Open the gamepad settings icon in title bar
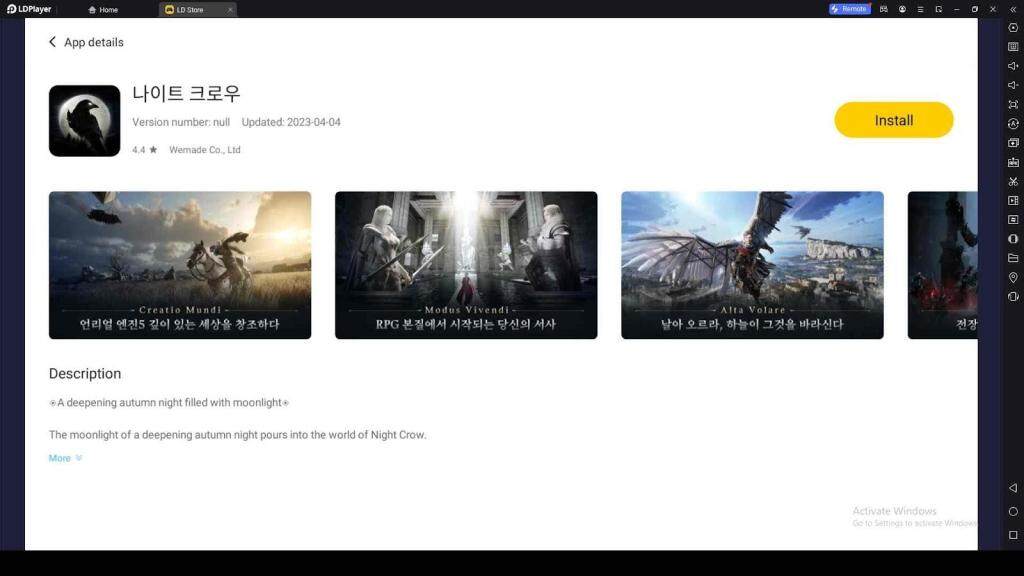 (884, 9)
